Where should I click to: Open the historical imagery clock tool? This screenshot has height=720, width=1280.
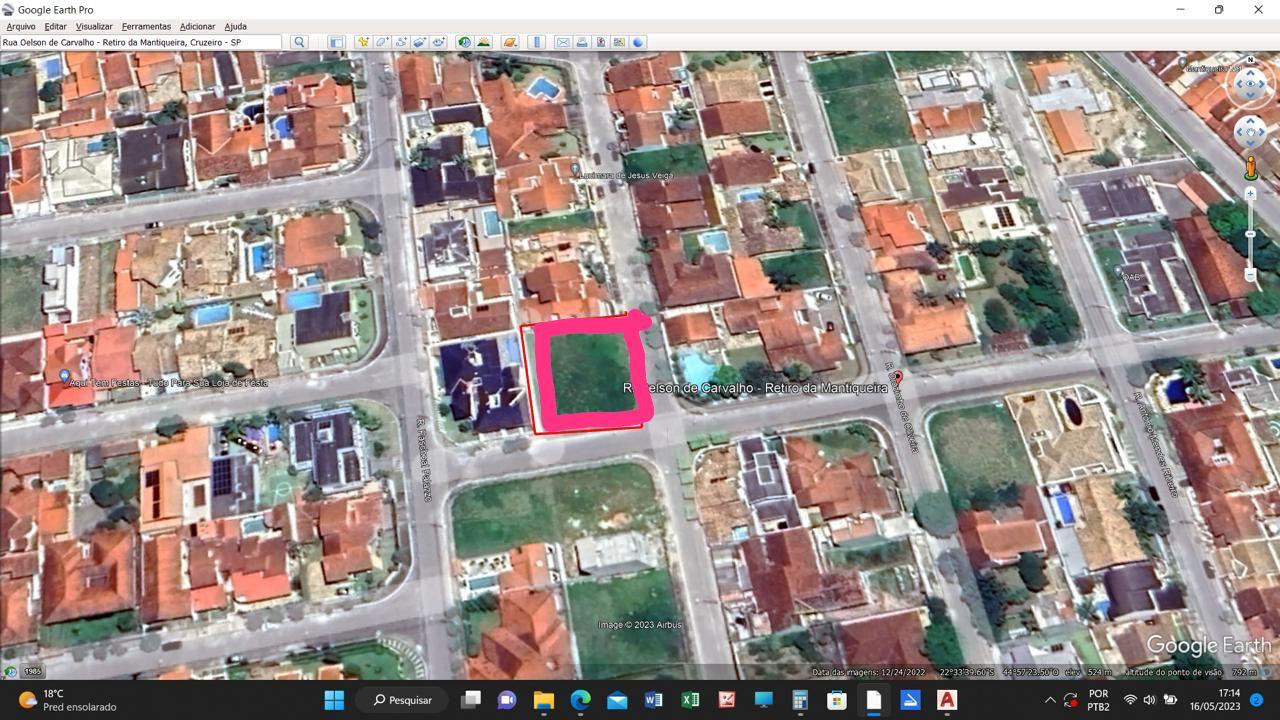coord(464,42)
